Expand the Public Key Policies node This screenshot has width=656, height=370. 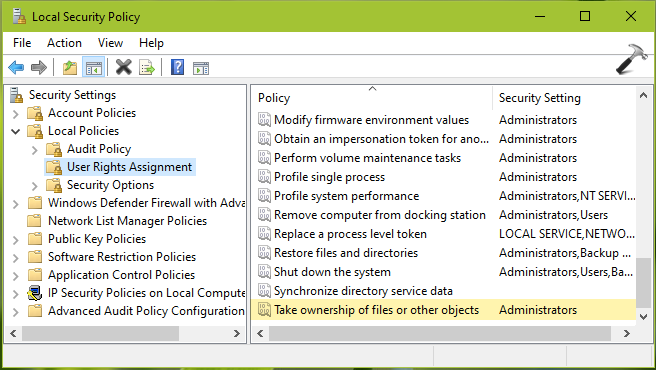(15, 240)
